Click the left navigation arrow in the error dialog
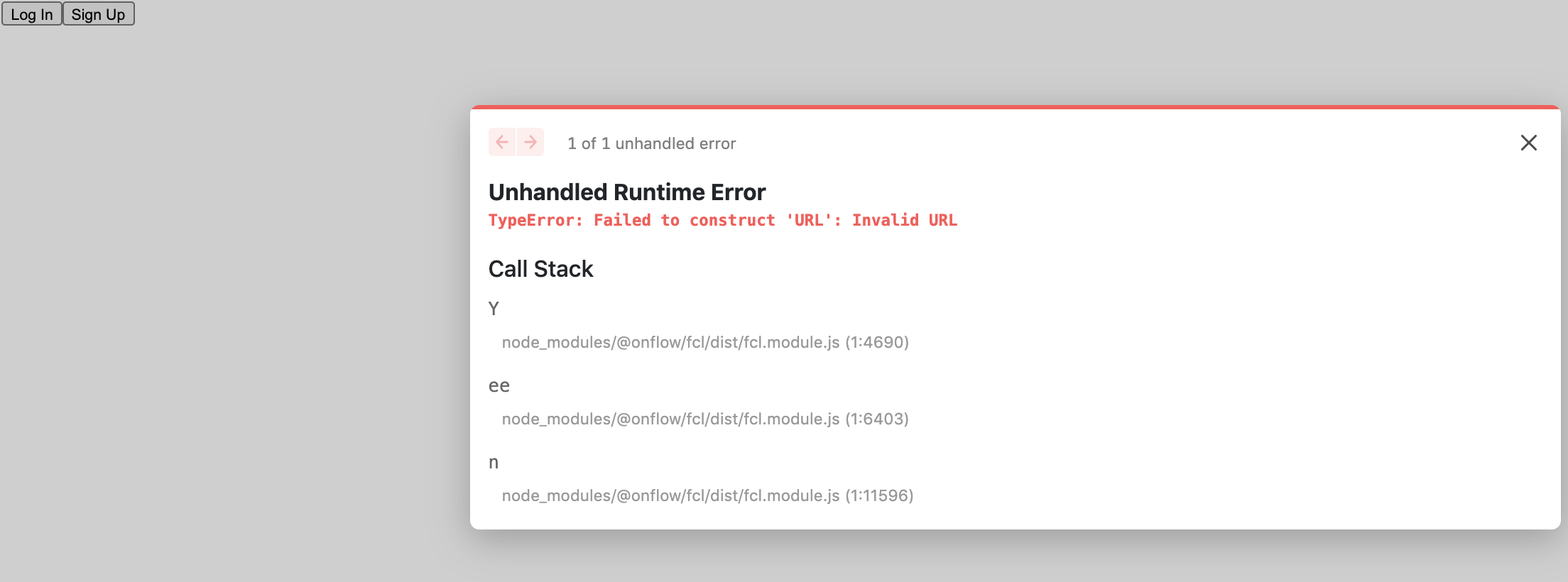 (x=503, y=142)
